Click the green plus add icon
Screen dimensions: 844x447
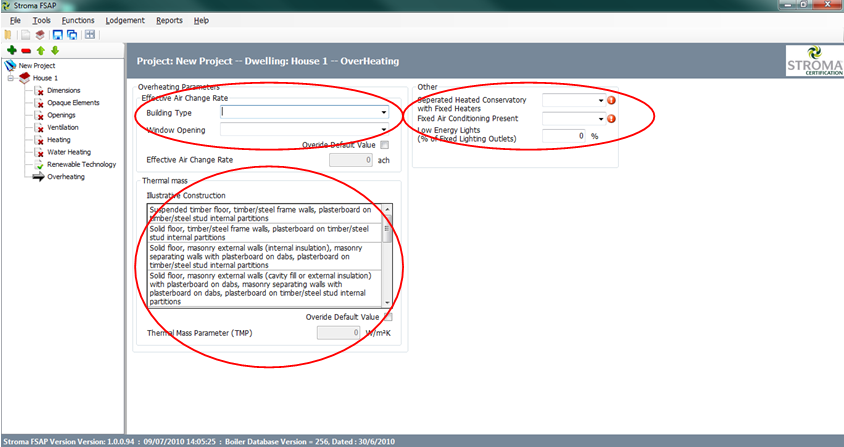12,51
